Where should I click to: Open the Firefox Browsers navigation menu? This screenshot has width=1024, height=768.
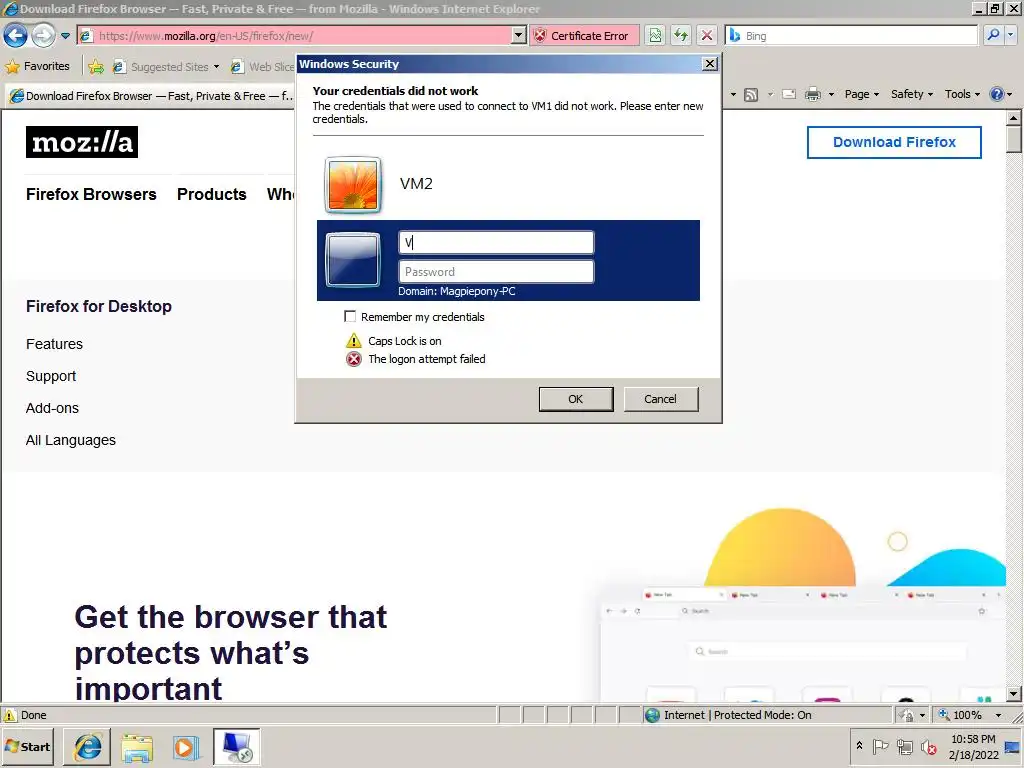(x=91, y=194)
